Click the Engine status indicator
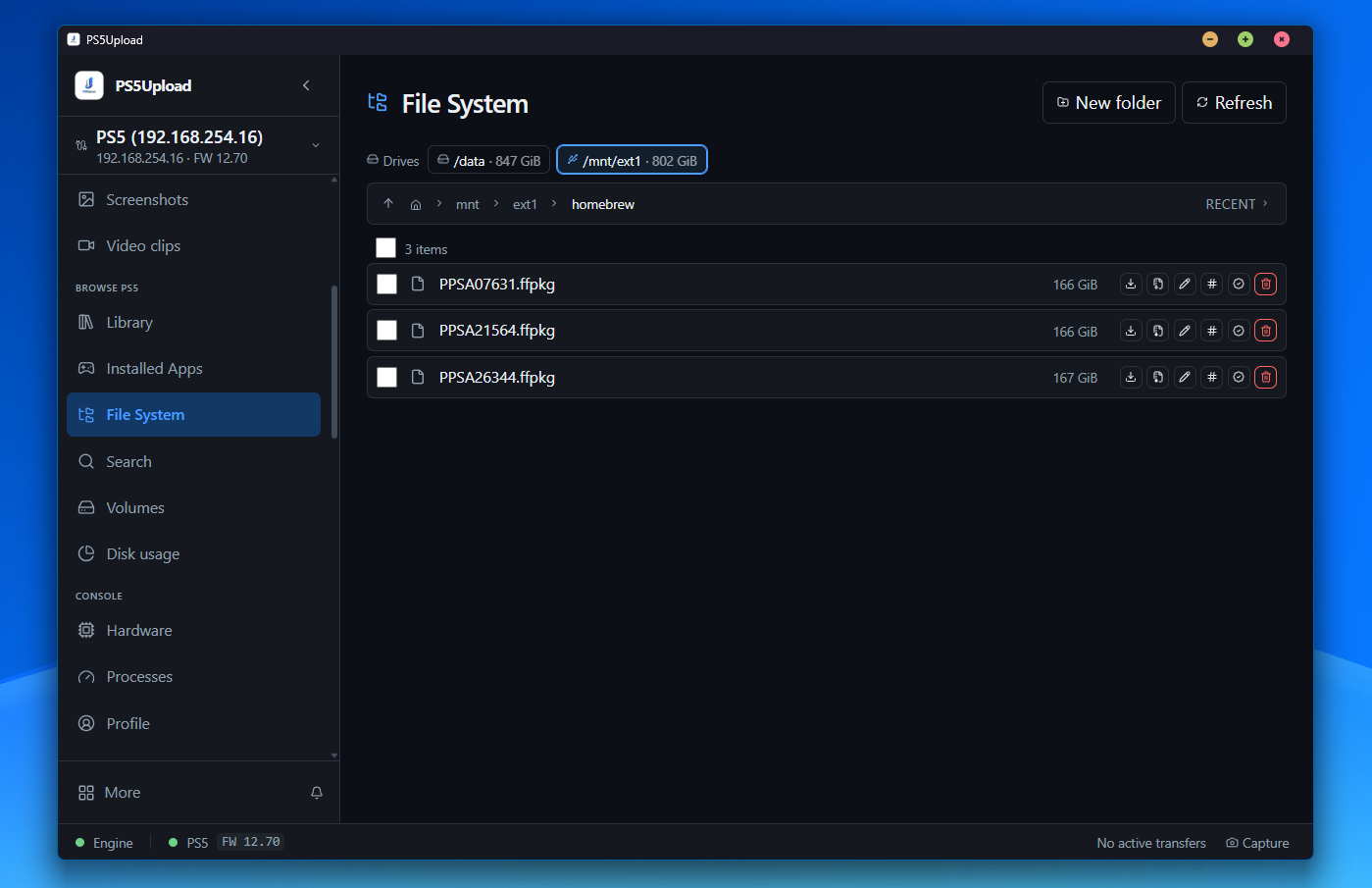1372x888 pixels. (104, 843)
